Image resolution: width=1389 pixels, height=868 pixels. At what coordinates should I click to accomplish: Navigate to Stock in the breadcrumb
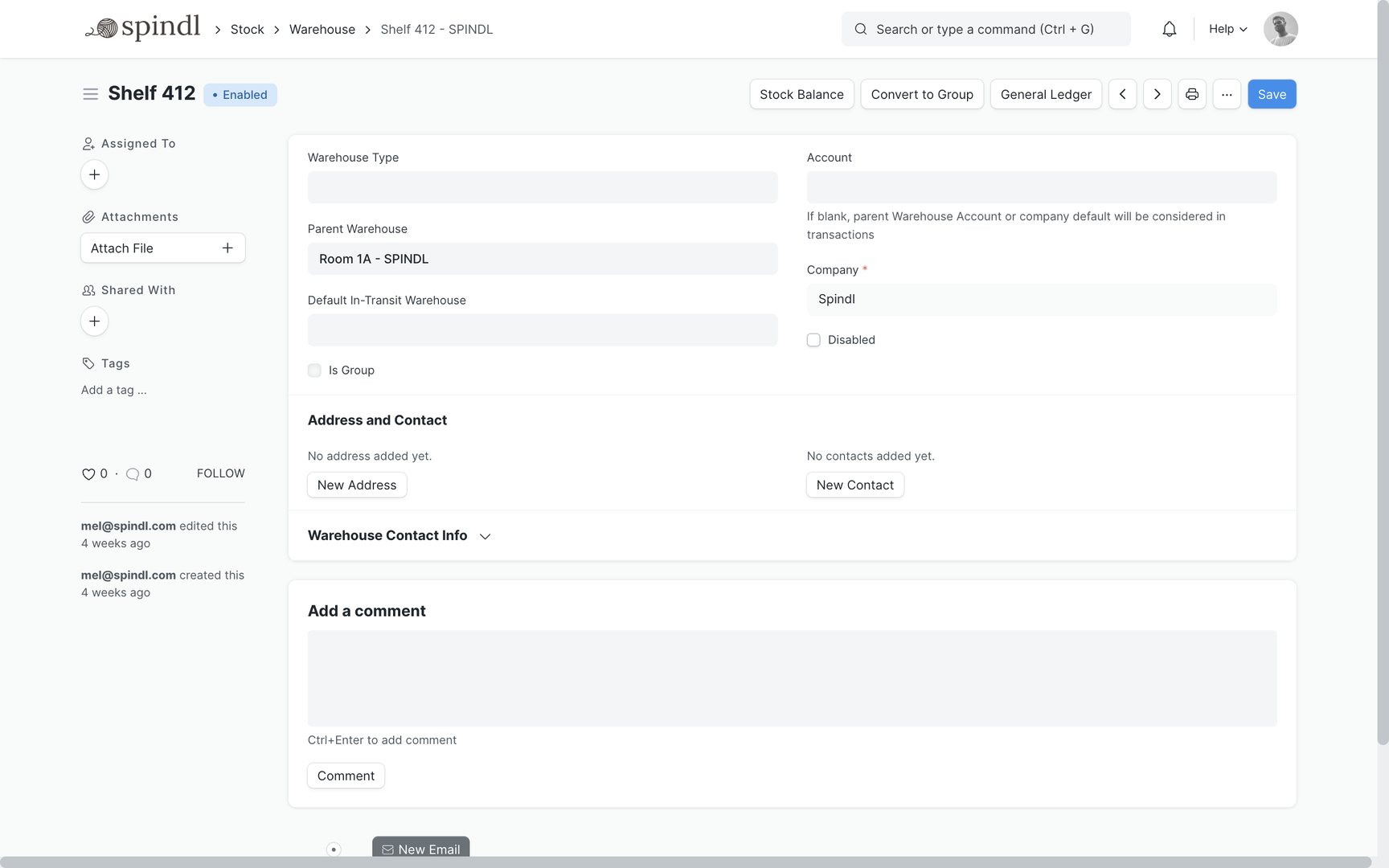pyautogui.click(x=247, y=29)
